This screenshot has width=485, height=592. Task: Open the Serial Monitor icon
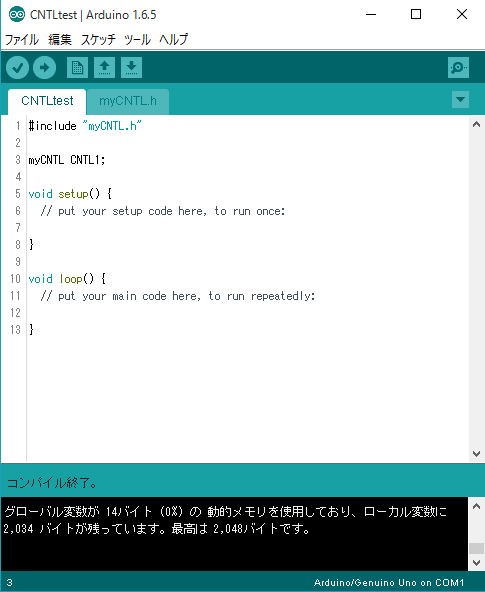pos(458,68)
